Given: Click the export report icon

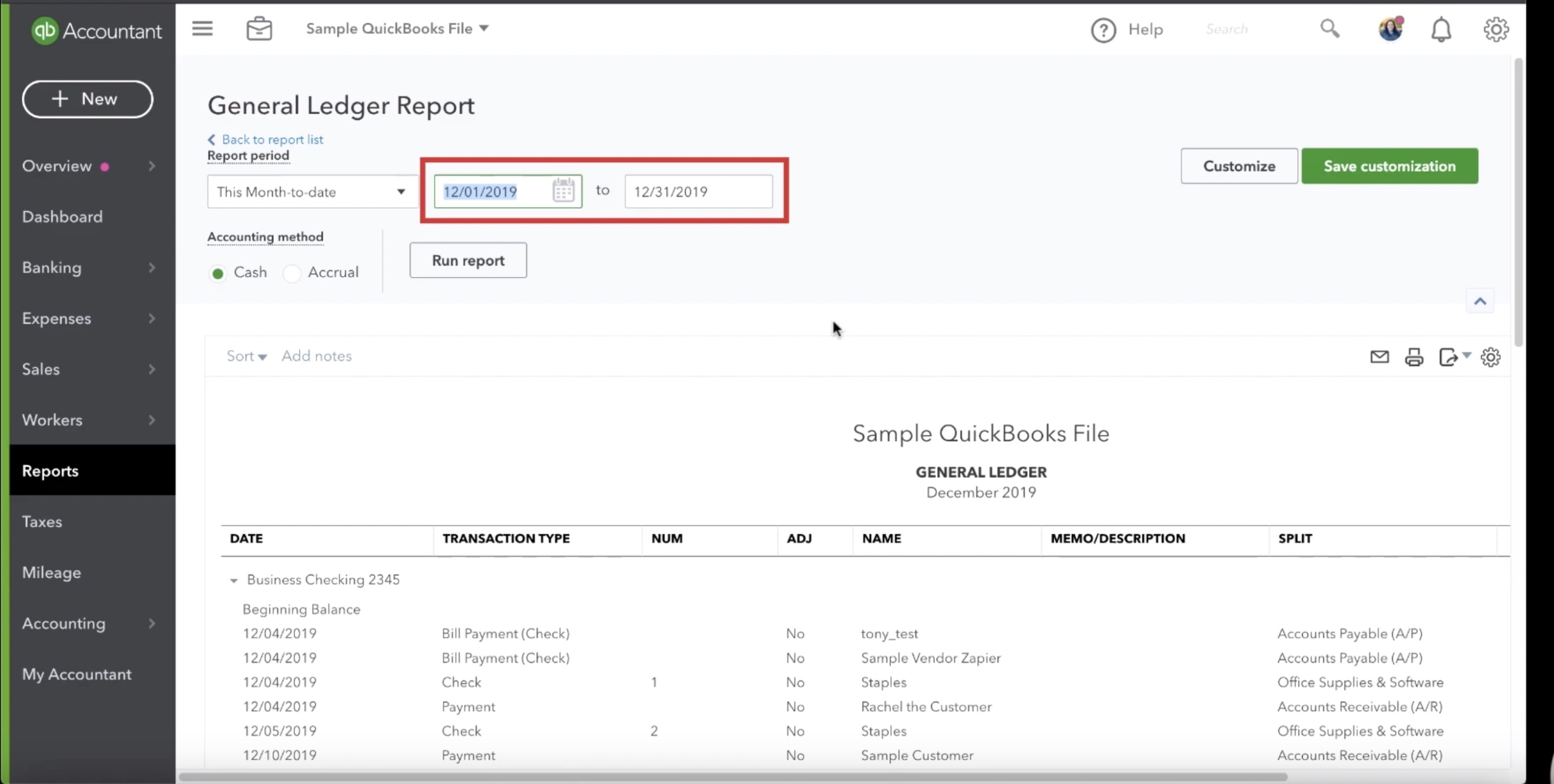Looking at the screenshot, I should tap(1448, 357).
